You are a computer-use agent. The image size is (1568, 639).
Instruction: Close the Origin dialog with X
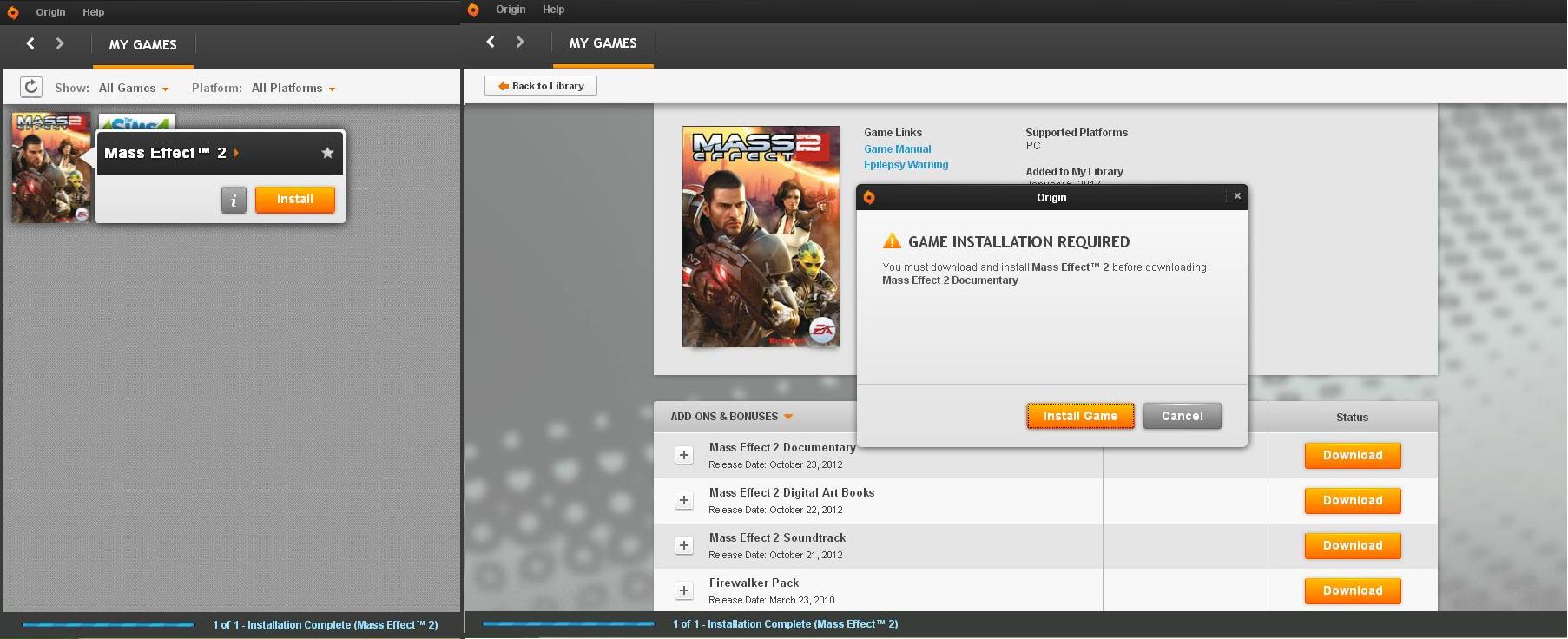point(1237,196)
